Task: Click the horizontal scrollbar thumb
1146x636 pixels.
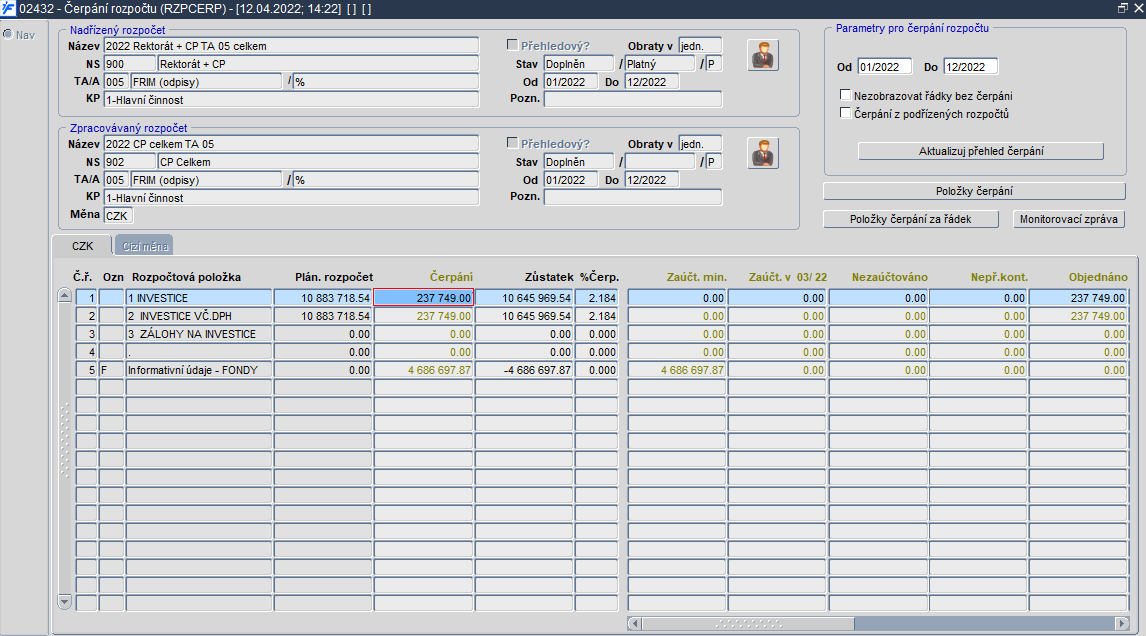Action: (748, 624)
